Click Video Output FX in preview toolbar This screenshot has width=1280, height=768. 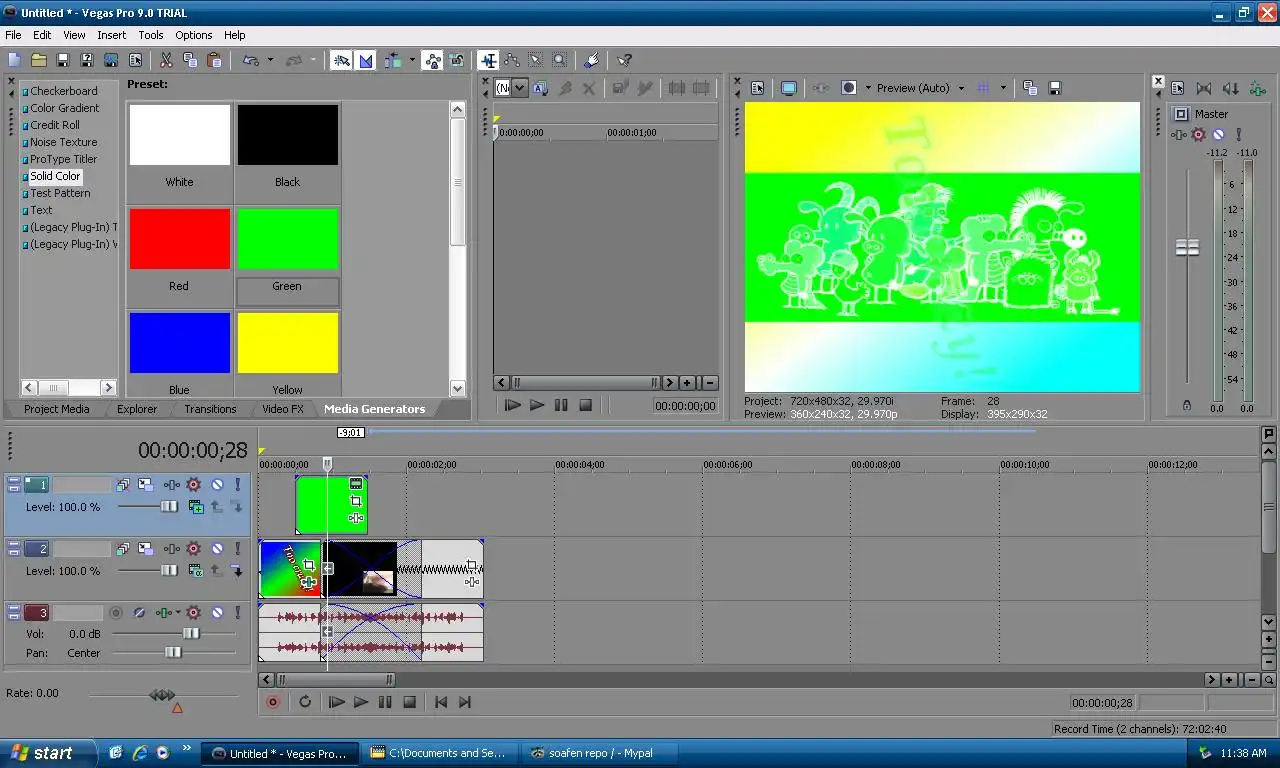820,88
